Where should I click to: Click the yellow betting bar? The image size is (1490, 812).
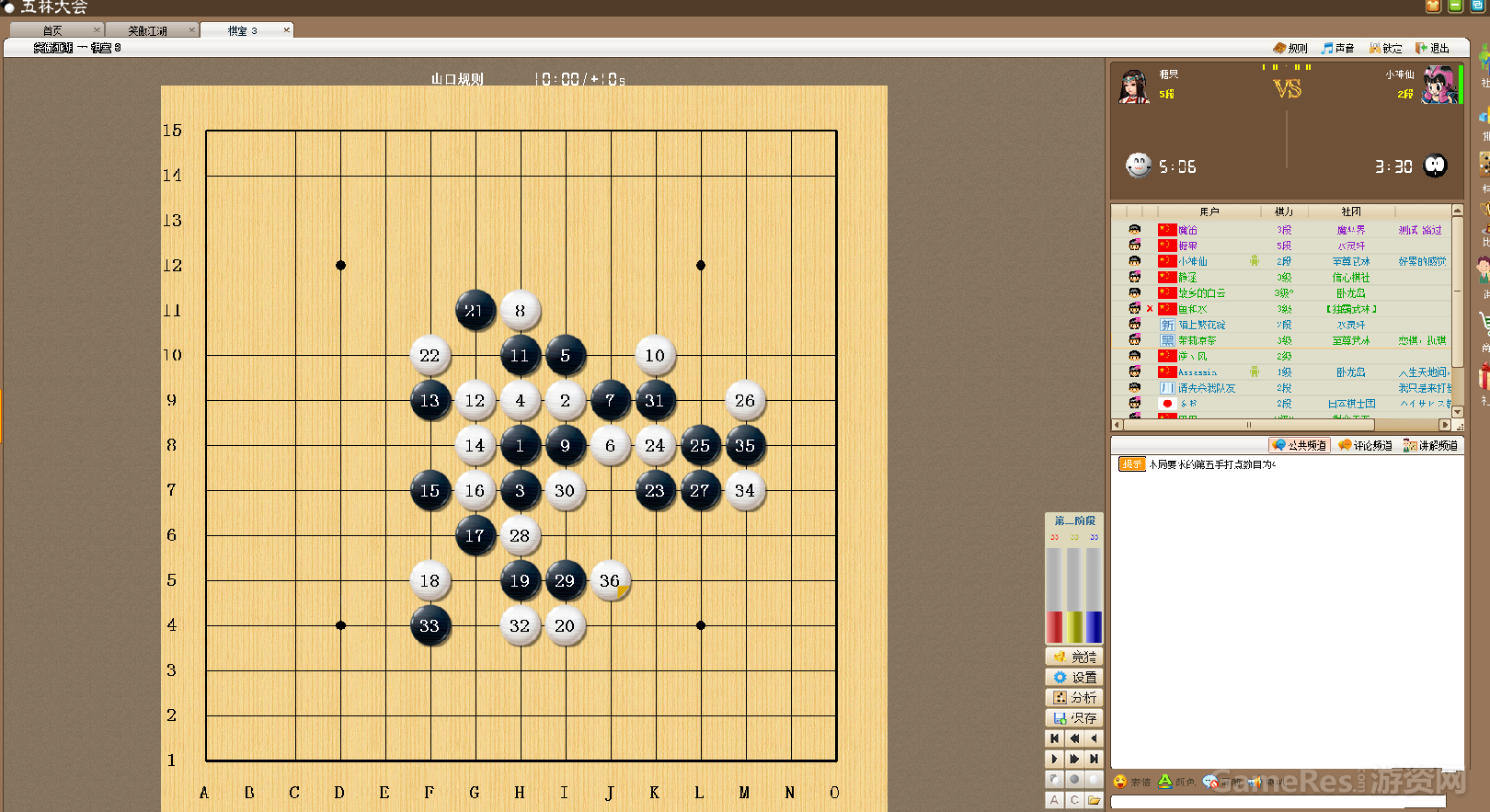(x=1074, y=596)
